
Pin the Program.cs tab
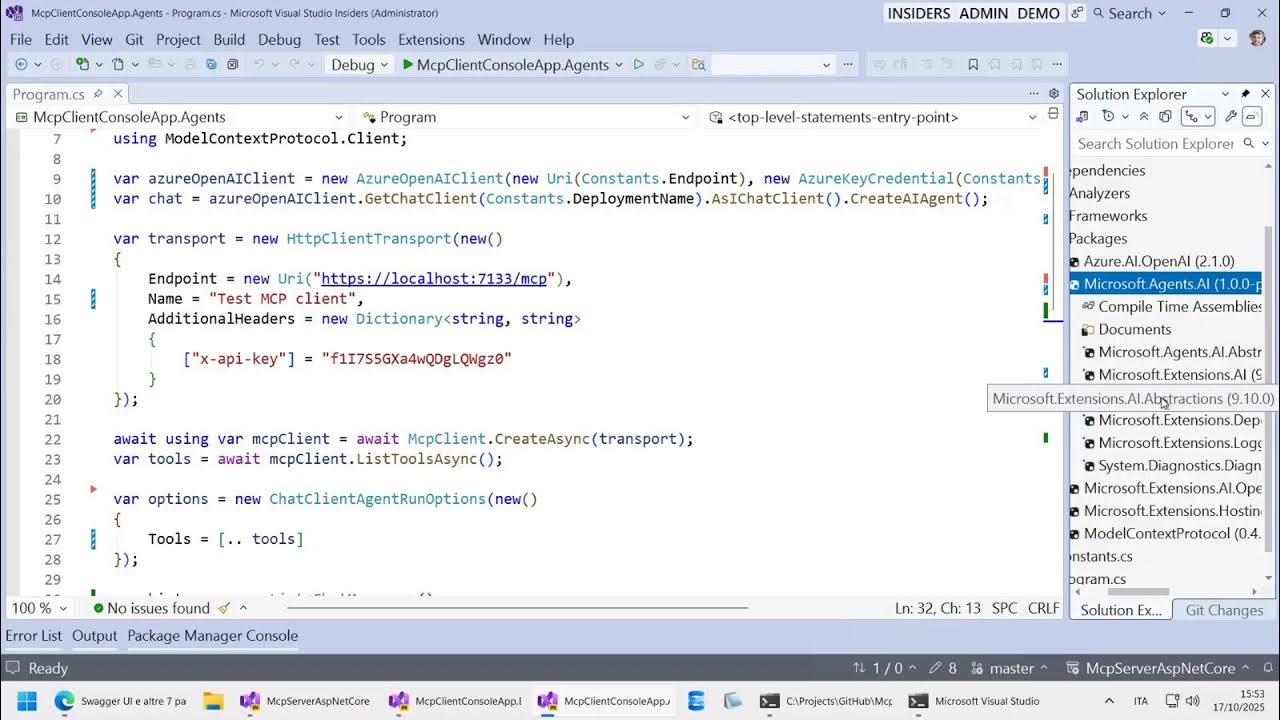(98, 94)
